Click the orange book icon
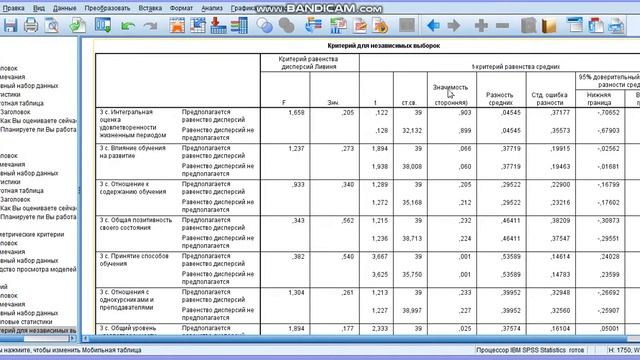640x360 pixels. click(549, 26)
